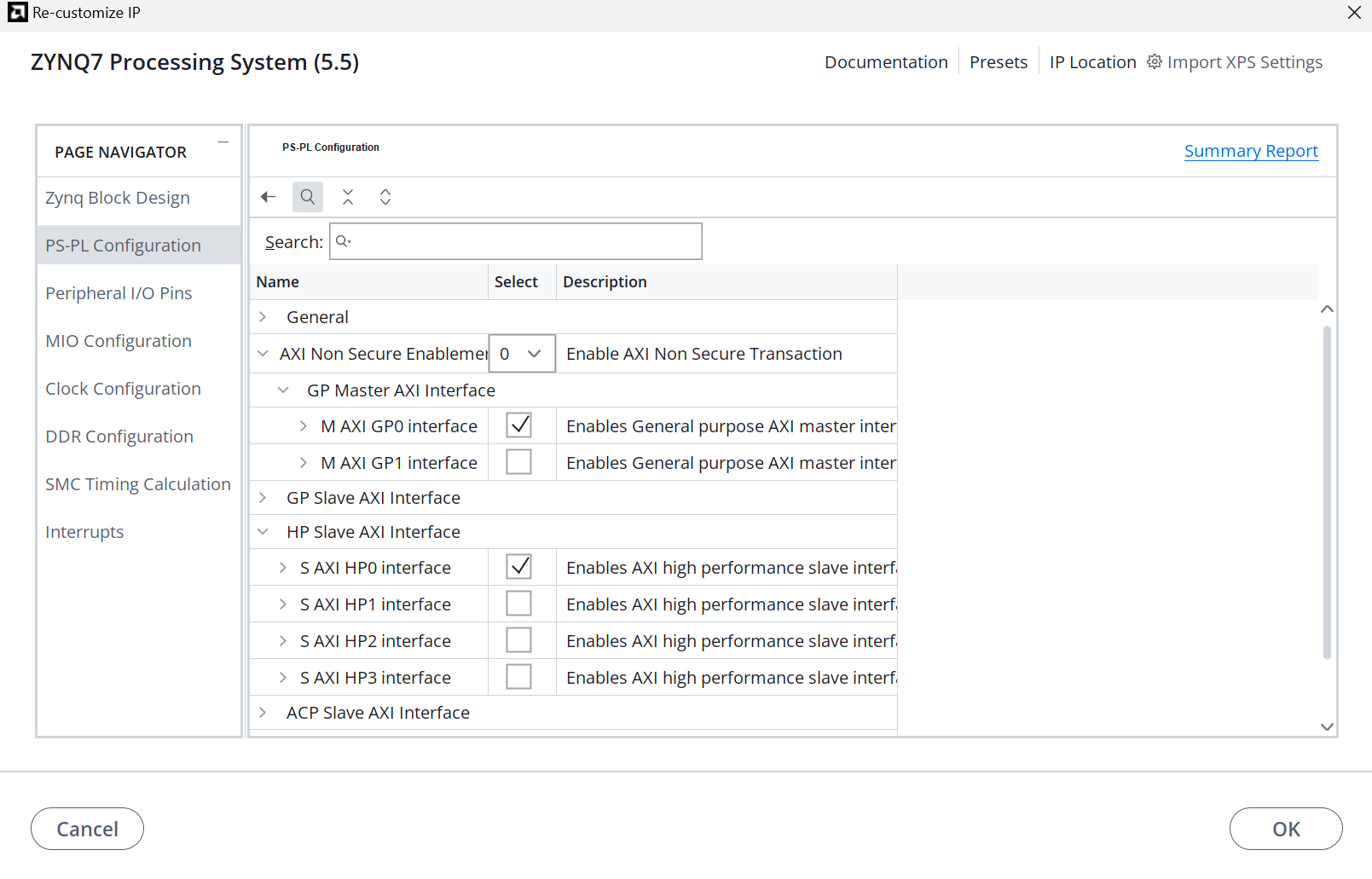
Task: Click the IP Location button
Action: point(1093,62)
